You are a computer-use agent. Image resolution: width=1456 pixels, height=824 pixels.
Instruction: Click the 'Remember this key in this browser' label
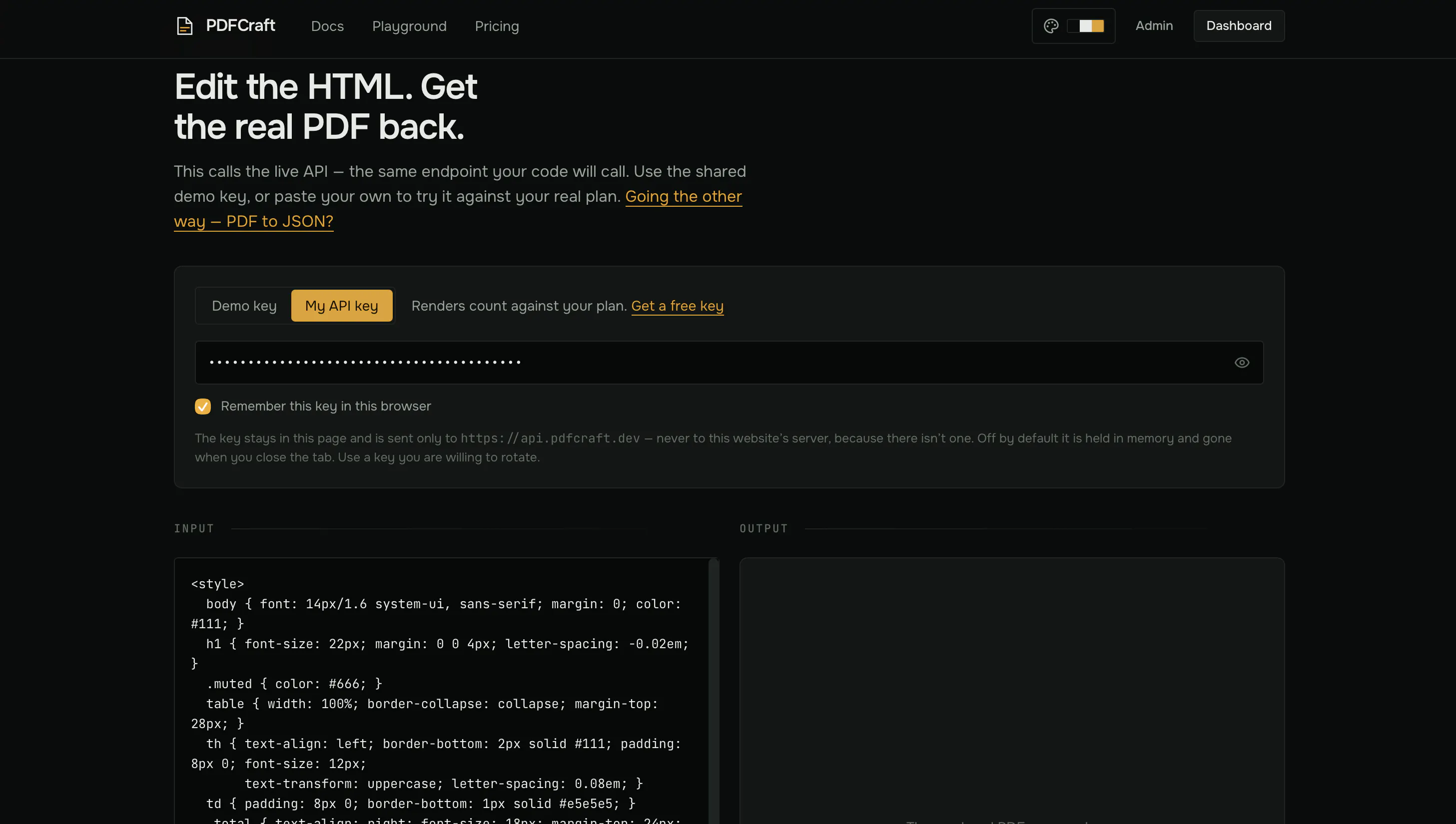[x=325, y=407]
